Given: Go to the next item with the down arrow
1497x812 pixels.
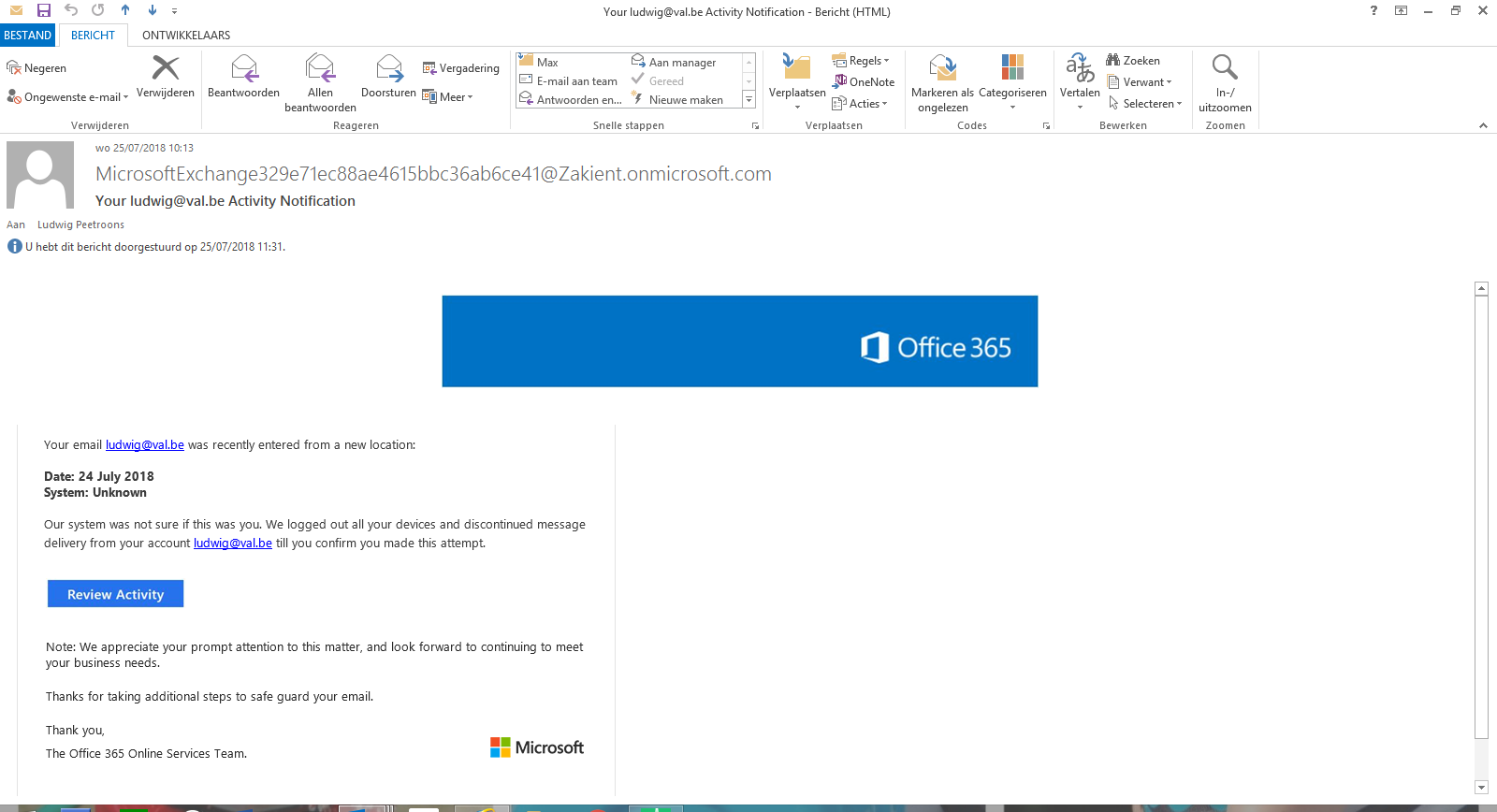Looking at the screenshot, I should [x=153, y=10].
